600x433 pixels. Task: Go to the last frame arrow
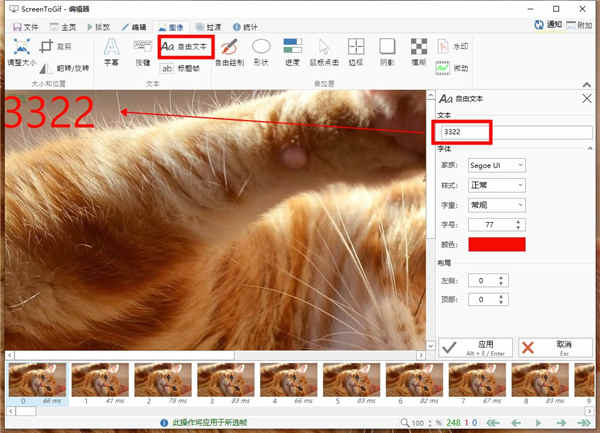[584, 423]
